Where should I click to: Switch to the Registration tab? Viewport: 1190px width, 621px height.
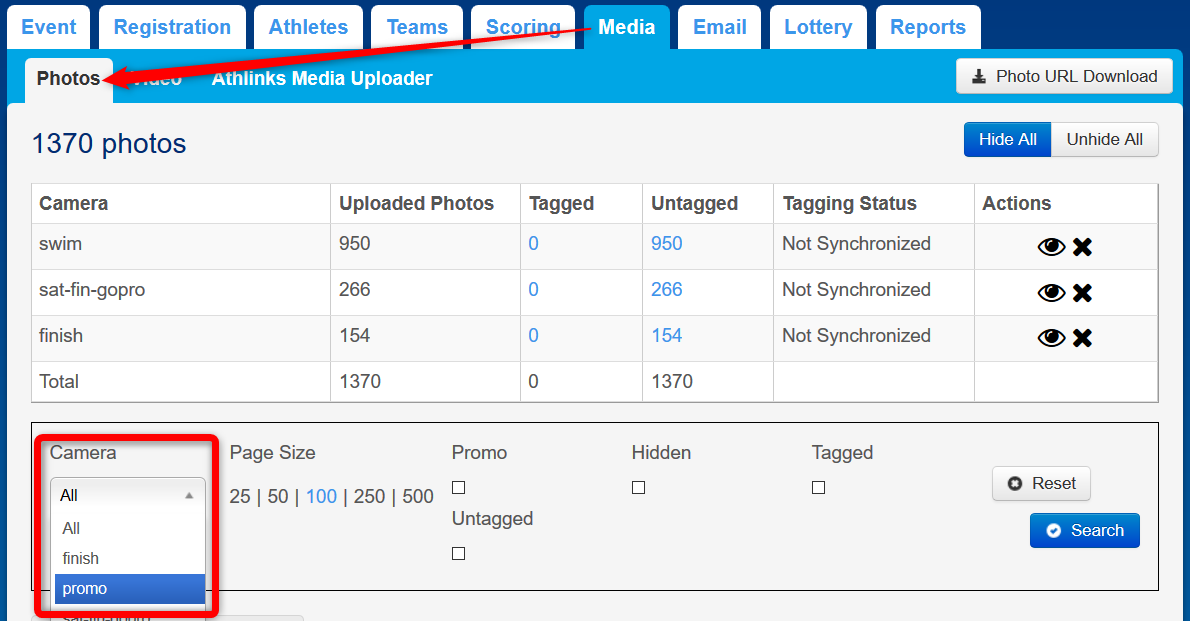(x=172, y=27)
